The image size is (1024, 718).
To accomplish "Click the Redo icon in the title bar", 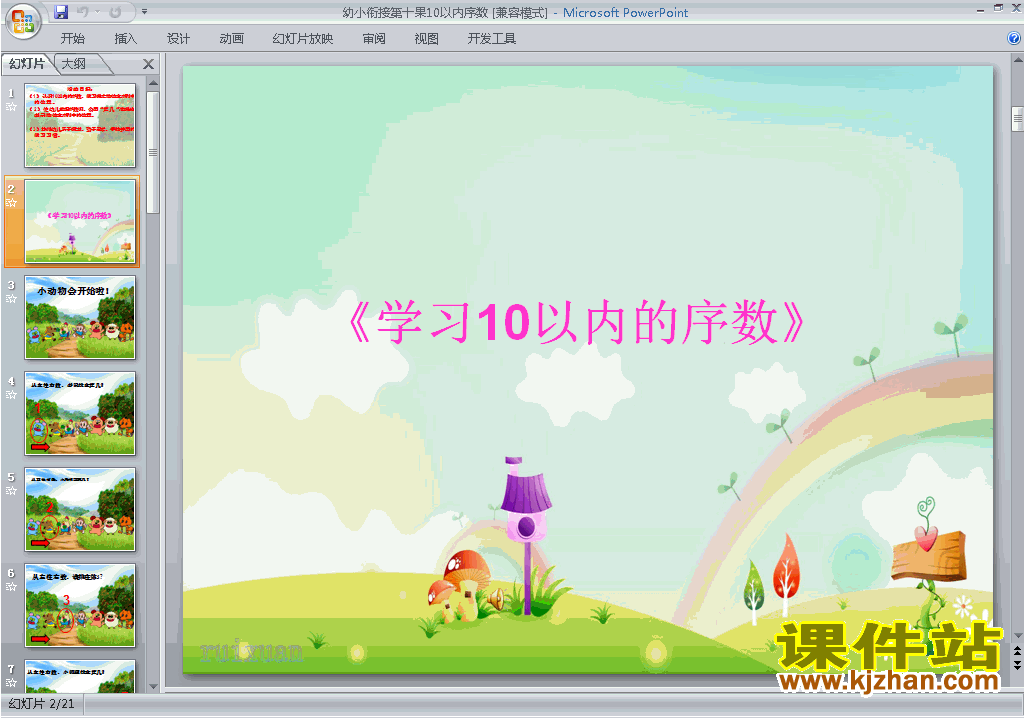I will tap(115, 12).
